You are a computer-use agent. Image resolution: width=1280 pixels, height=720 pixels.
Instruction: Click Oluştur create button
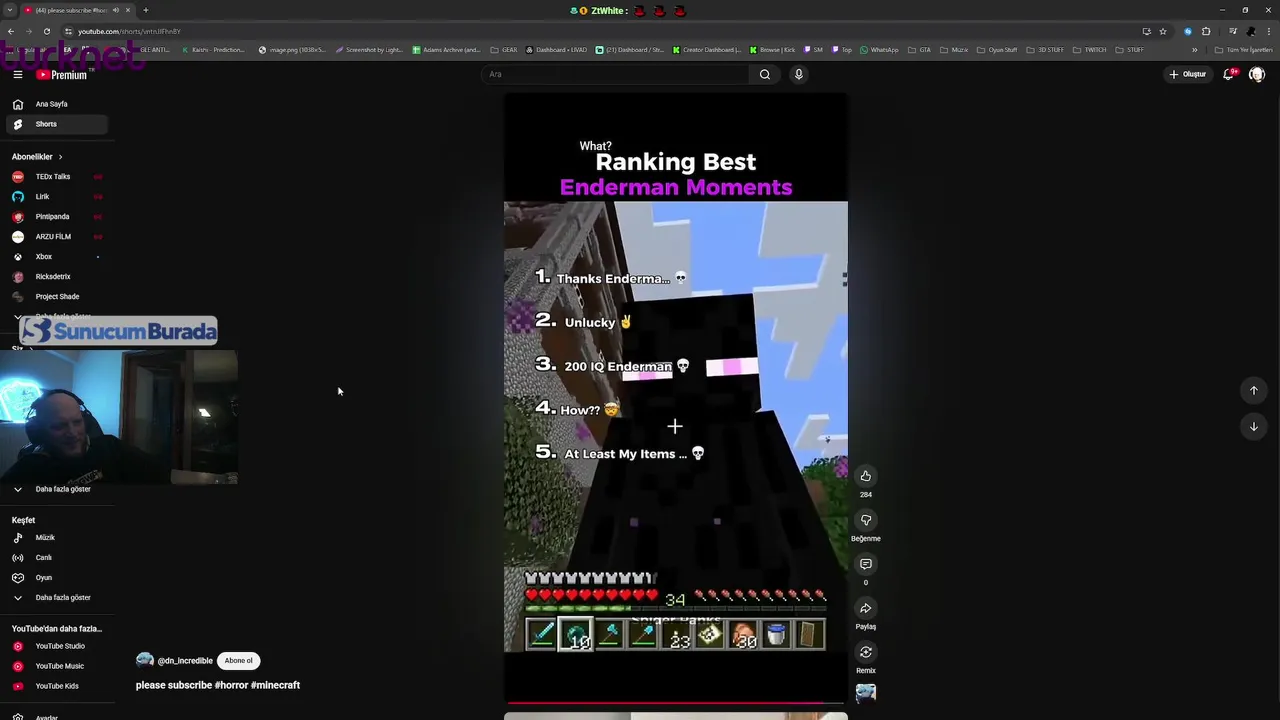(x=1188, y=74)
